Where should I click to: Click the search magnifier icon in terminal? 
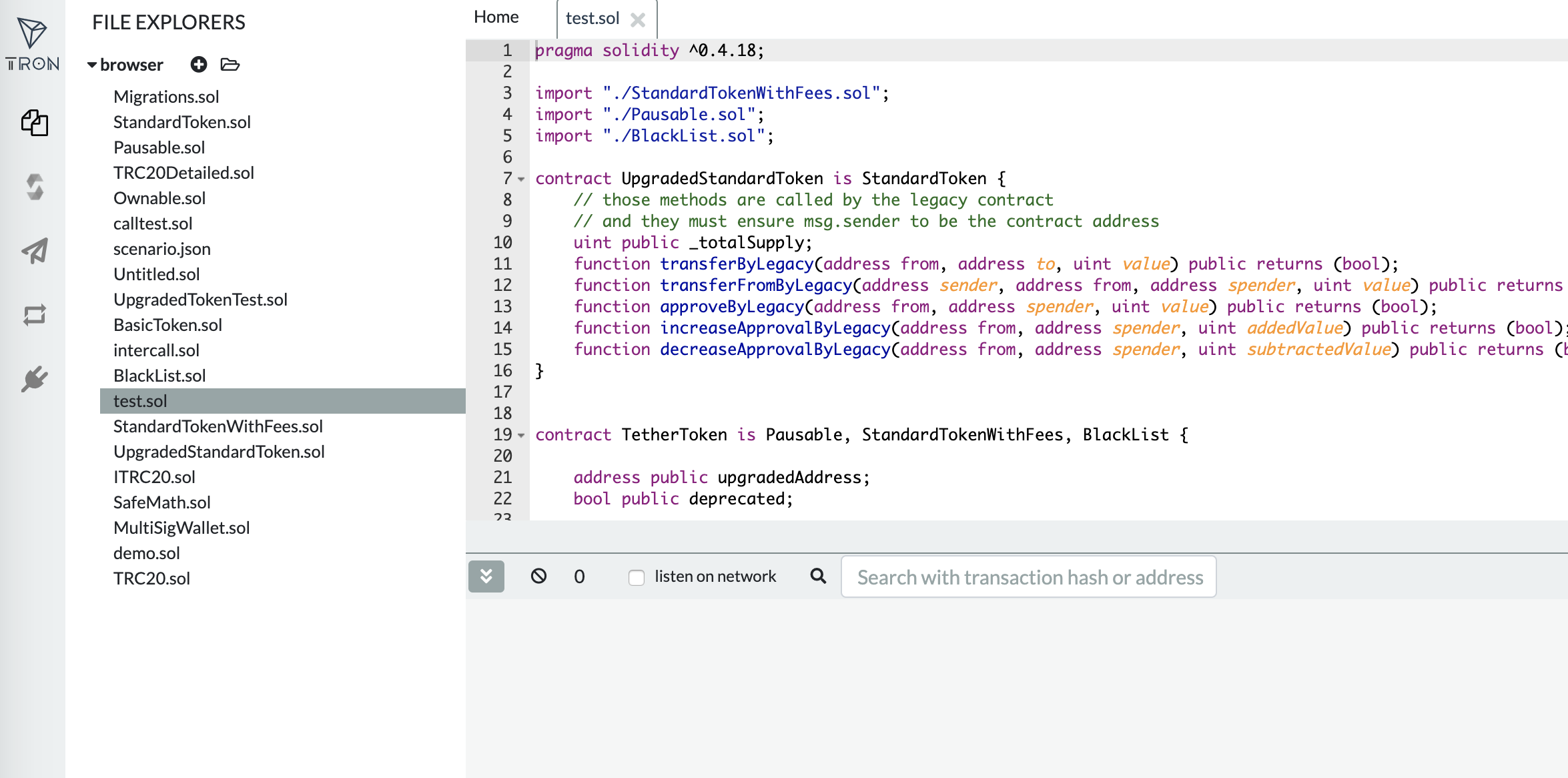pyautogui.click(x=818, y=576)
